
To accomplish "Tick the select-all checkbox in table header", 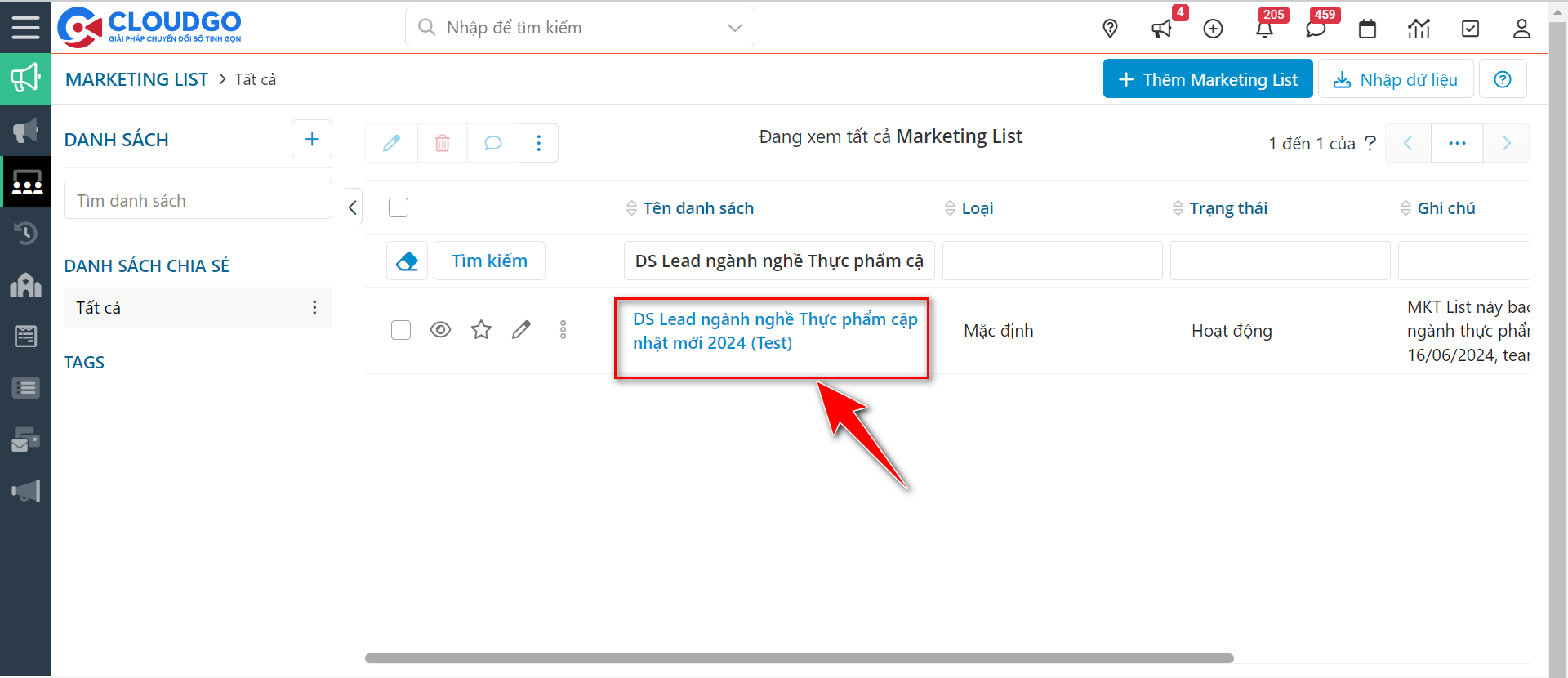I will pyautogui.click(x=399, y=208).
